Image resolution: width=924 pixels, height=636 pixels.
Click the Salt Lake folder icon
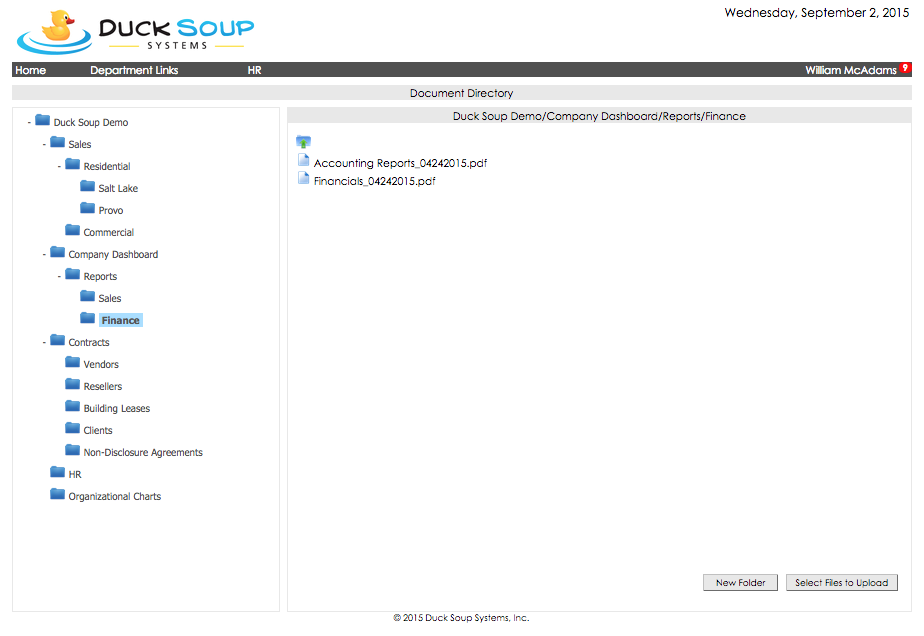[x=88, y=187]
